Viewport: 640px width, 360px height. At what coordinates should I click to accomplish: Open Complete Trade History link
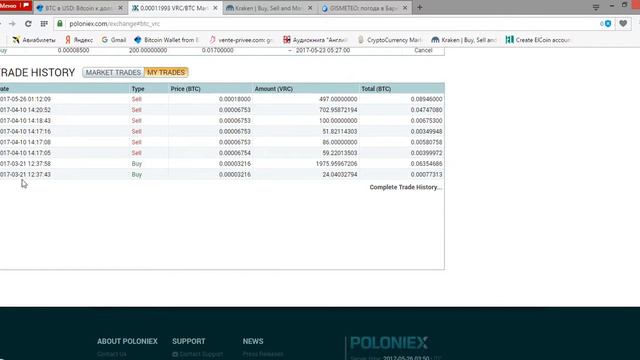406,187
